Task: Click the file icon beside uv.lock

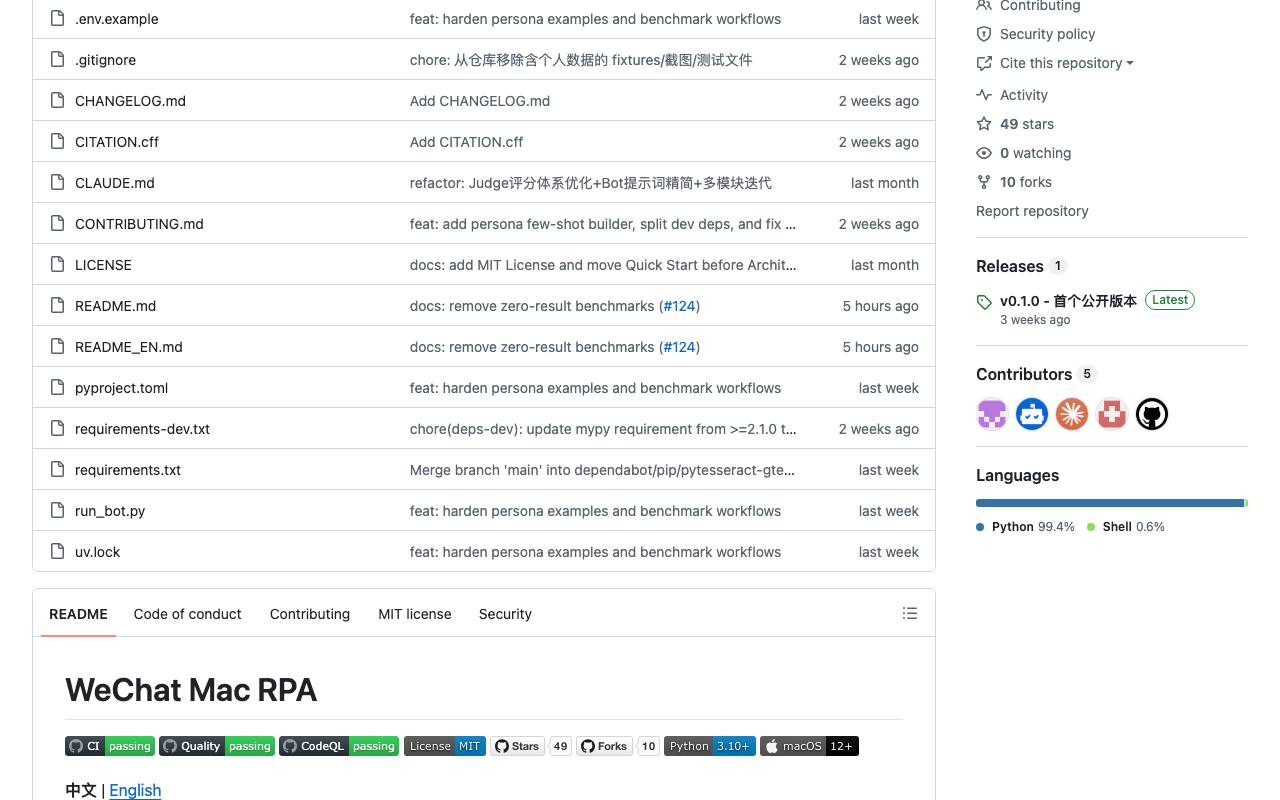Action: point(58,552)
